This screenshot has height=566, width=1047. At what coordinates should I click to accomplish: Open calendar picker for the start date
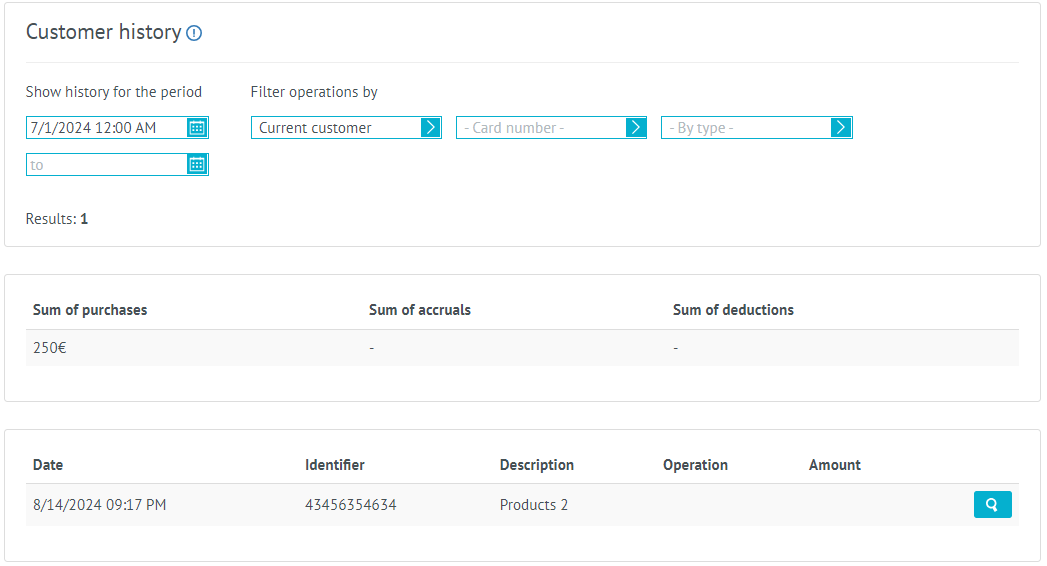(x=197, y=127)
